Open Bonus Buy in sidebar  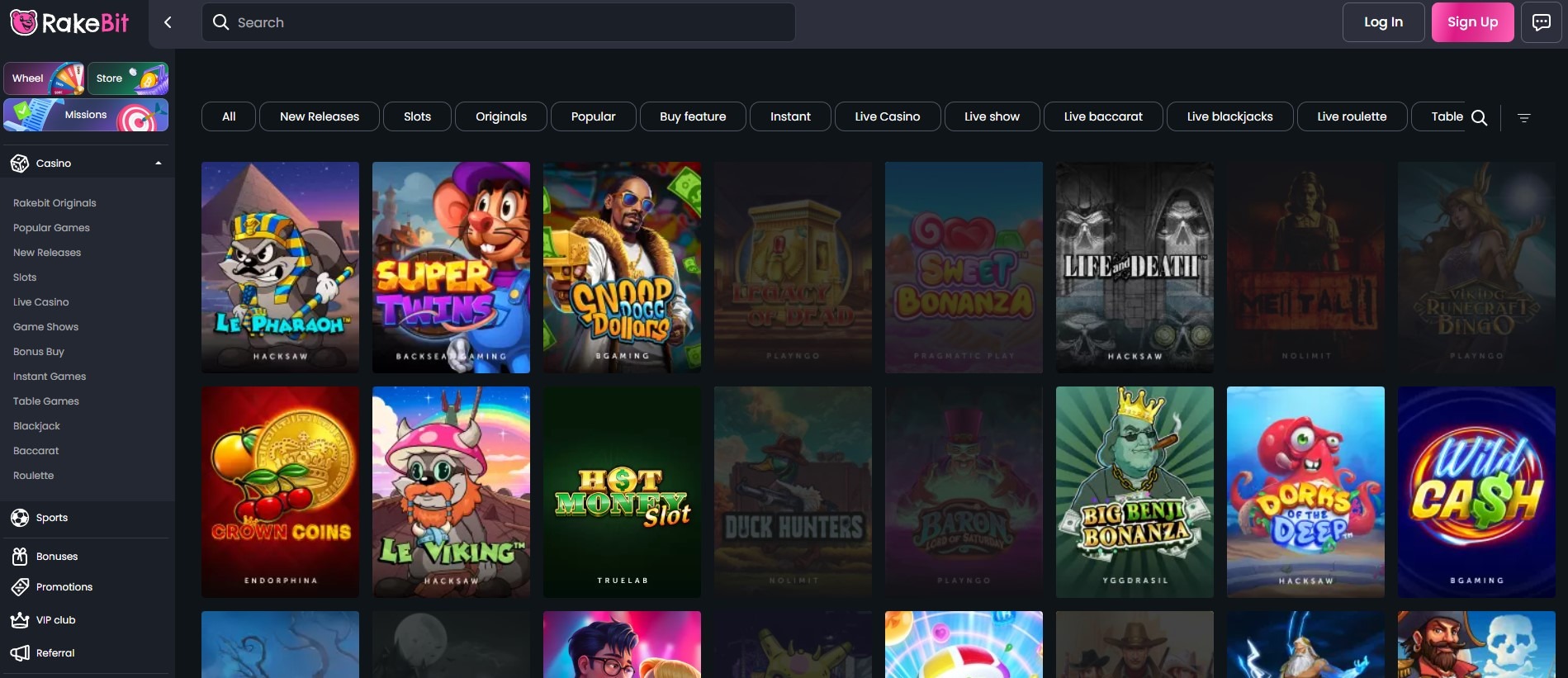click(x=39, y=352)
